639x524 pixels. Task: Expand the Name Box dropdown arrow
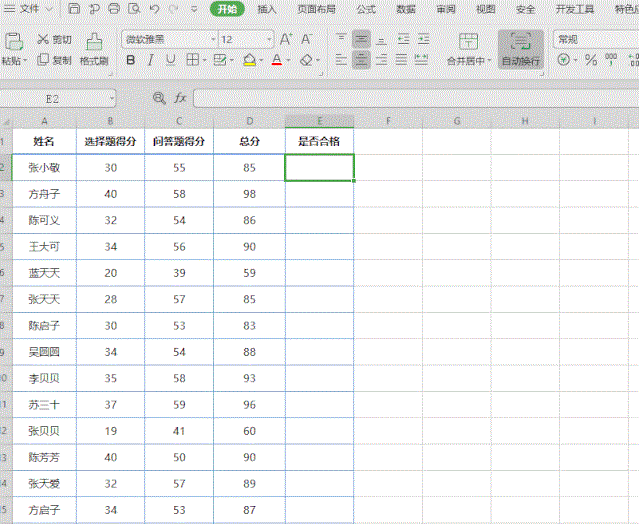point(111,98)
